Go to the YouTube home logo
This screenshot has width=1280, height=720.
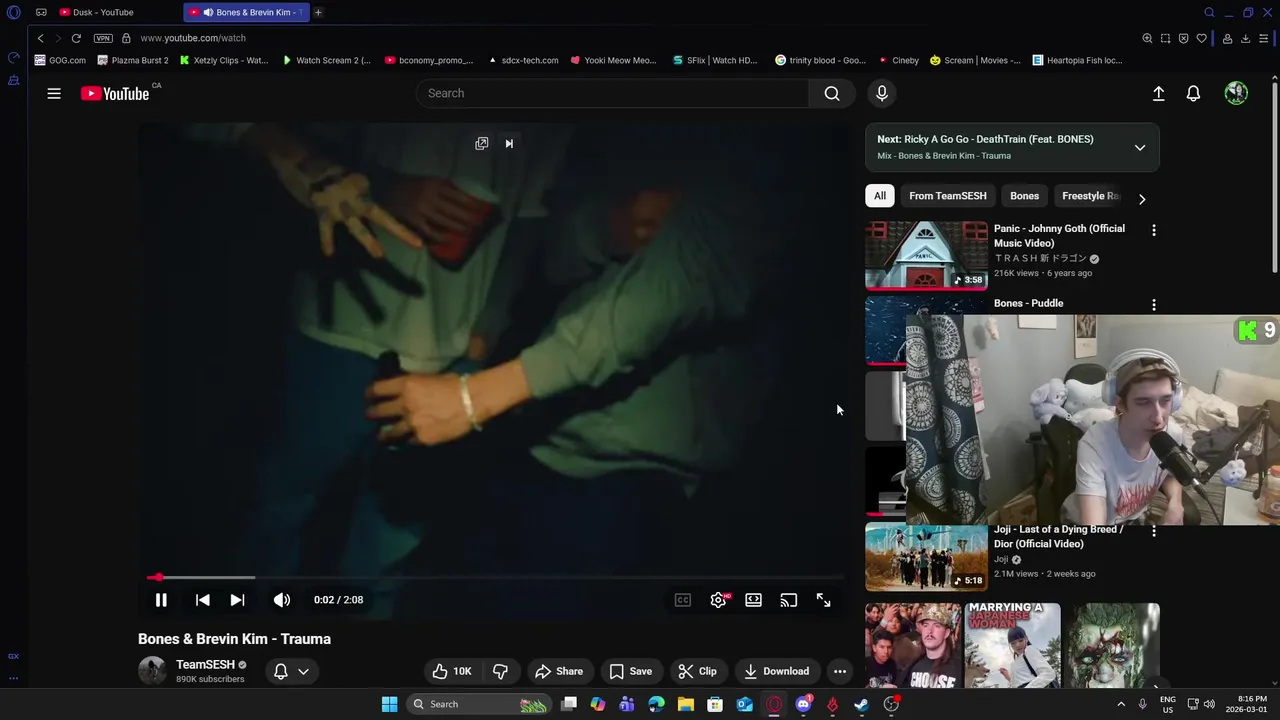115,93
